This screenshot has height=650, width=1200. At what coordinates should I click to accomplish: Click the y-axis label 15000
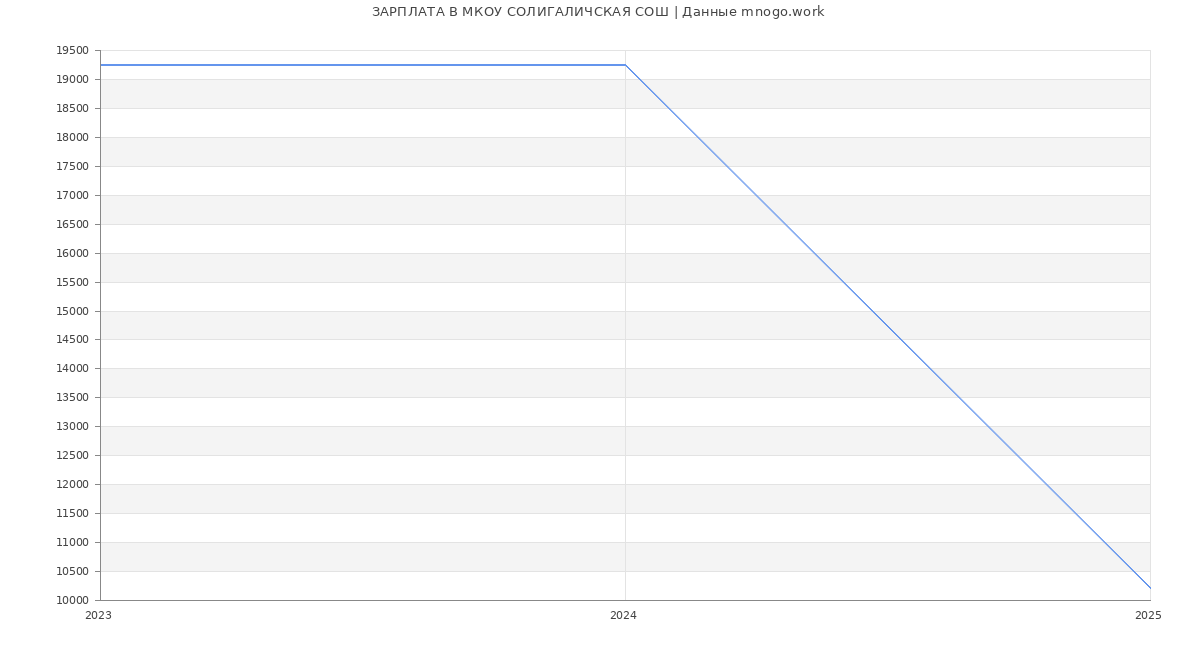73,312
